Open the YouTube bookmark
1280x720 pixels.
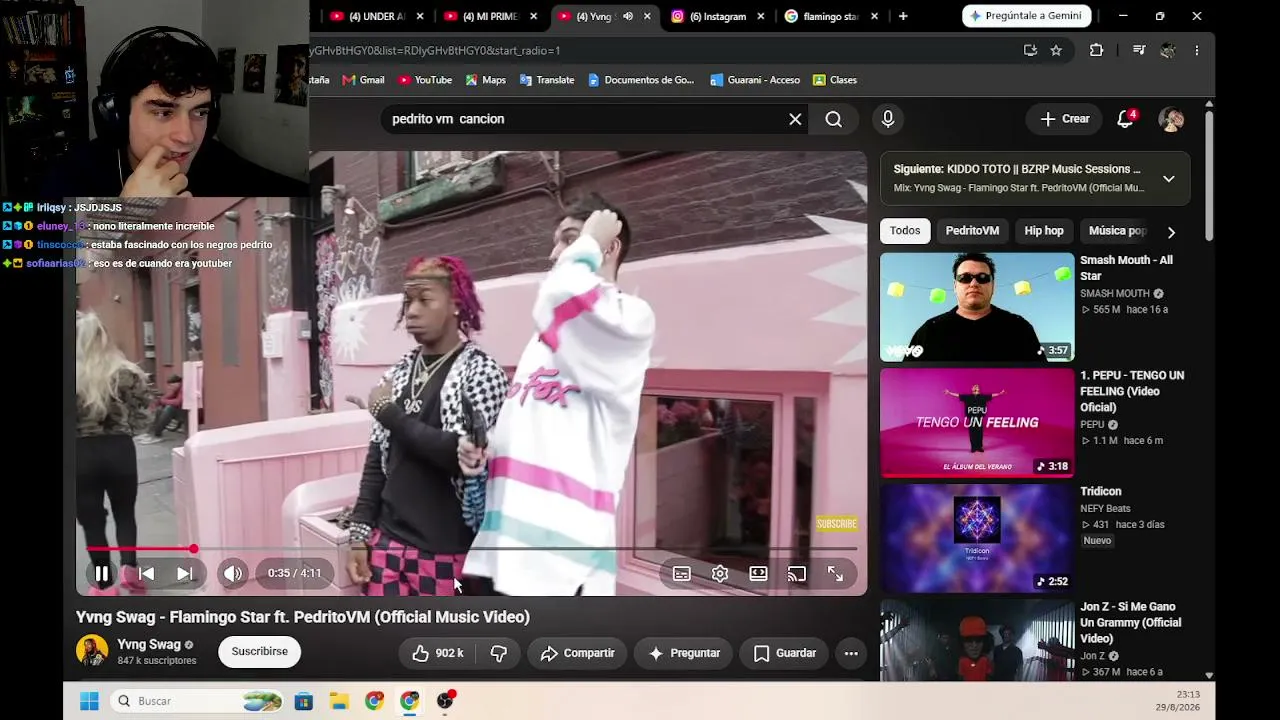point(424,80)
